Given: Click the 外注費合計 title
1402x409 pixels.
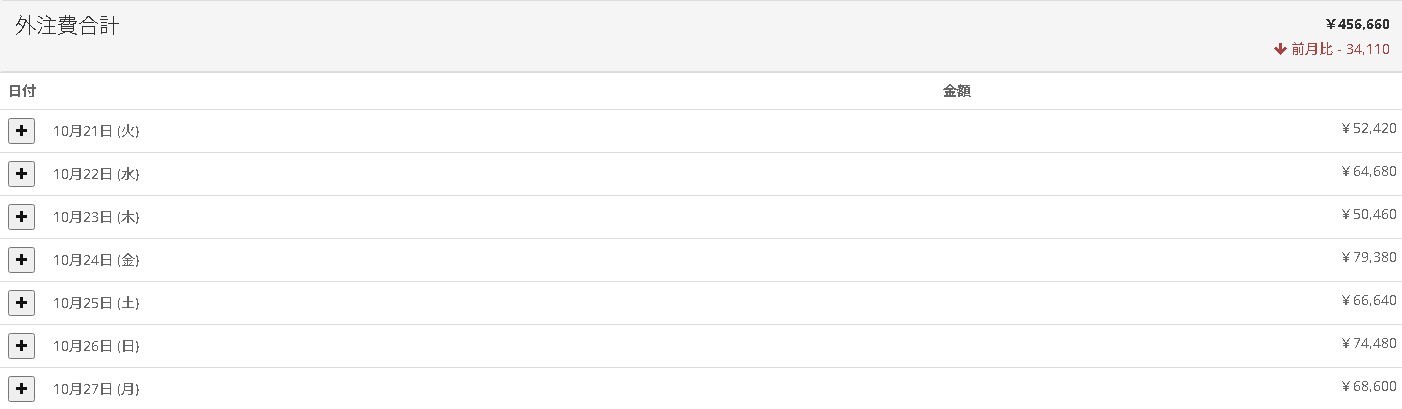Looking at the screenshot, I should pos(67,27).
